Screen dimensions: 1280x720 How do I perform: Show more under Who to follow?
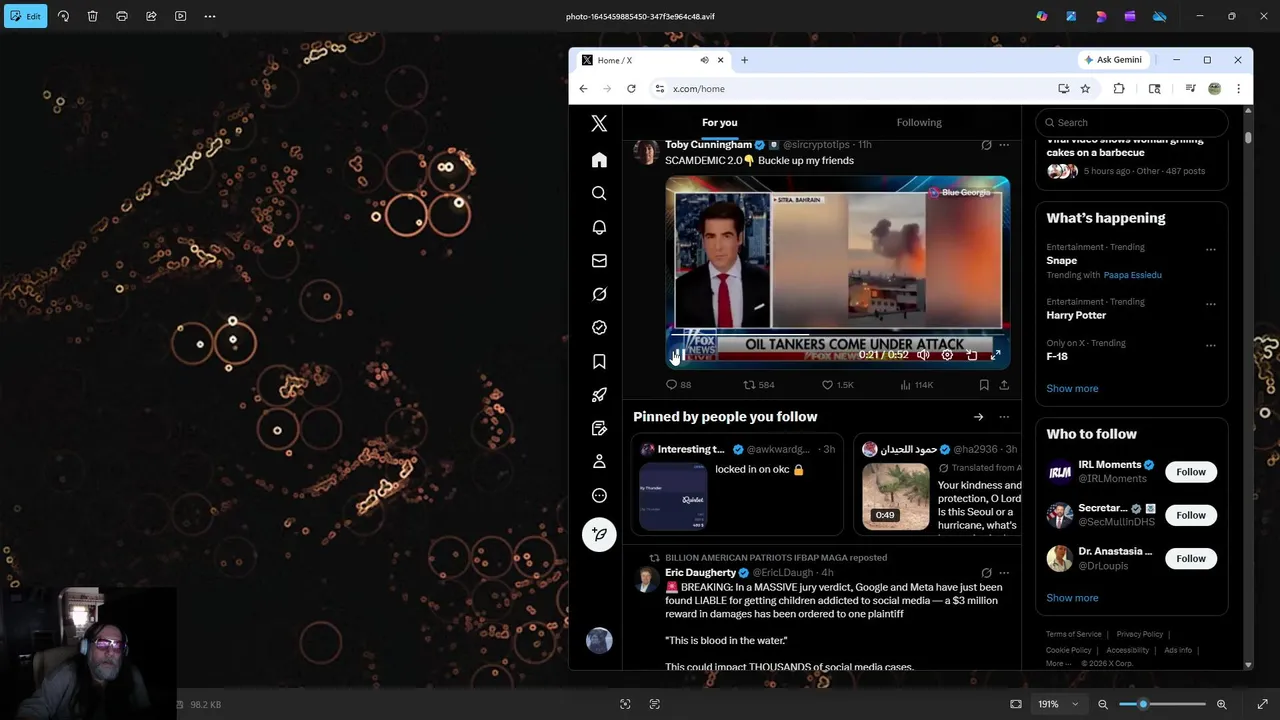pos(1072,598)
